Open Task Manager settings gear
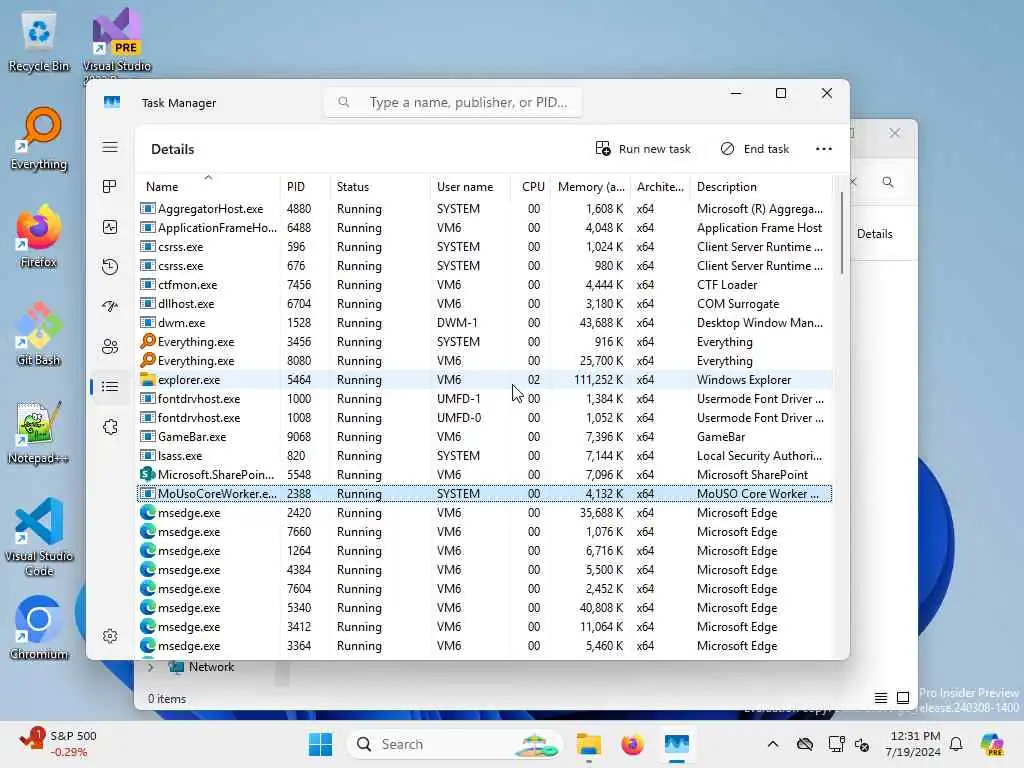 [x=110, y=635]
